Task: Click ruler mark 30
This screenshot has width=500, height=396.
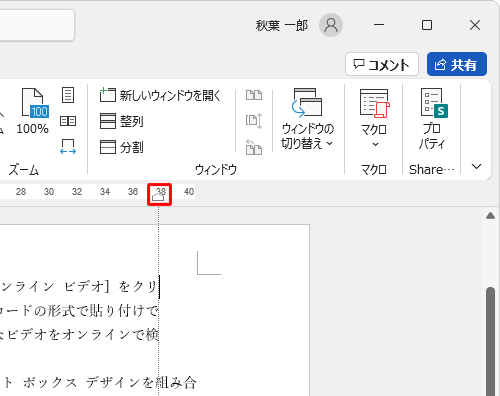Action: (49, 192)
